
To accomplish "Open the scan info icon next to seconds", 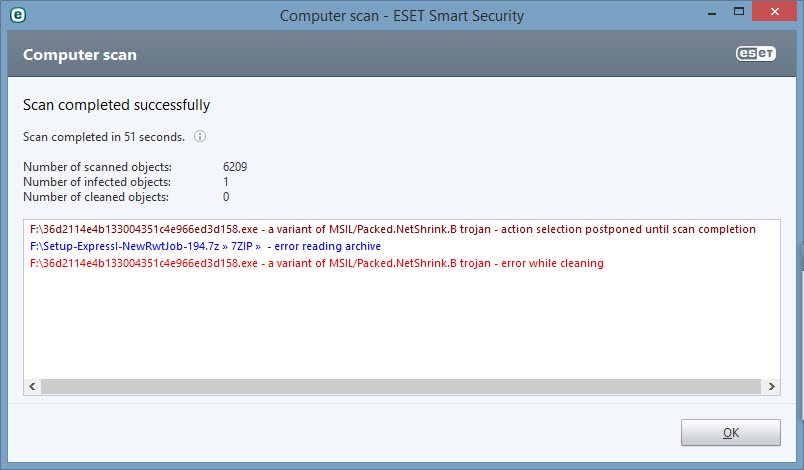I will 200,136.
